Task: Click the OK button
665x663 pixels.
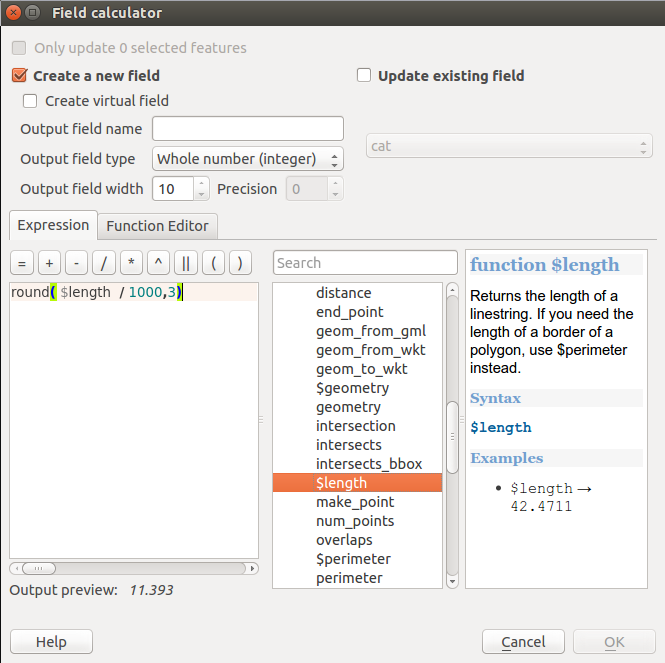Action: pyautogui.click(x=614, y=642)
